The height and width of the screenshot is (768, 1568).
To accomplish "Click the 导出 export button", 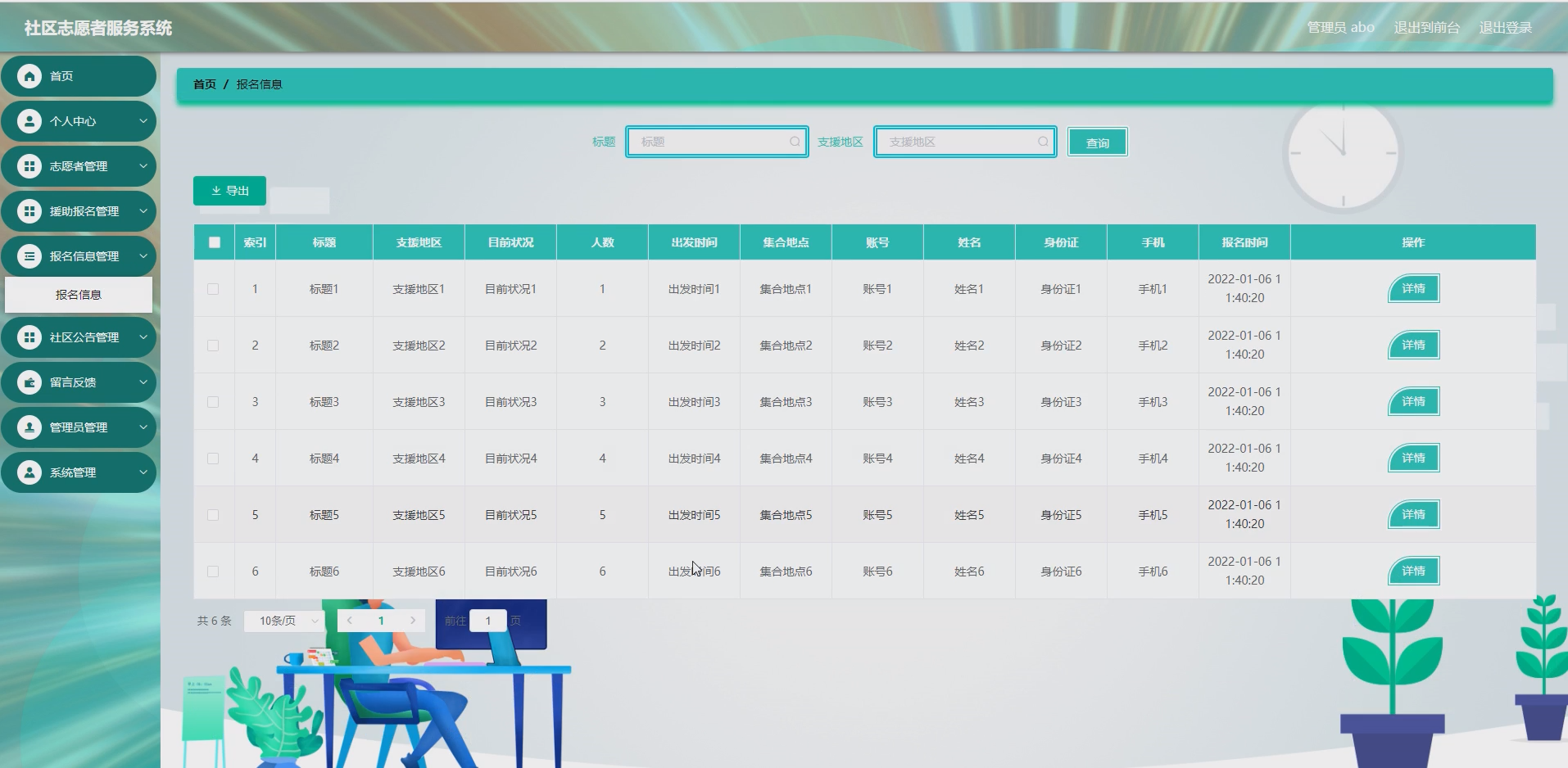I will click(x=229, y=191).
